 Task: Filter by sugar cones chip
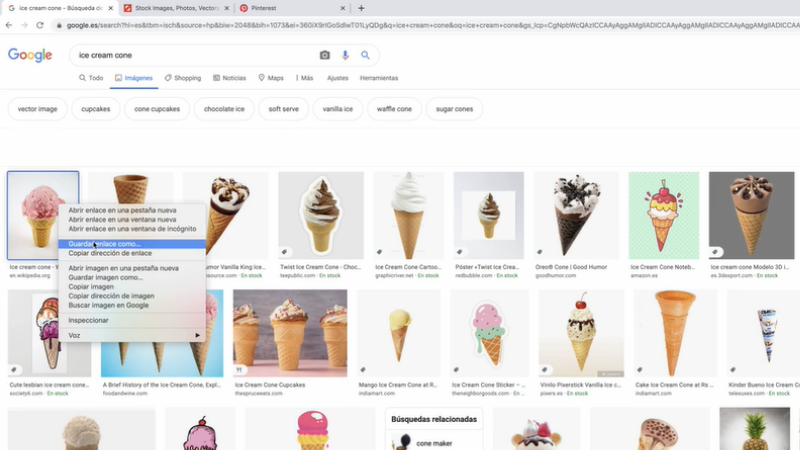coord(454,109)
